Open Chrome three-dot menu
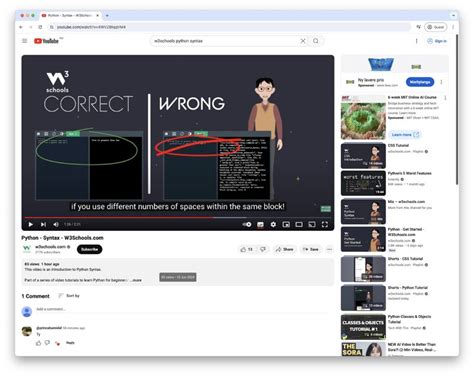This screenshot has width=474, height=376. [x=453, y=27]
